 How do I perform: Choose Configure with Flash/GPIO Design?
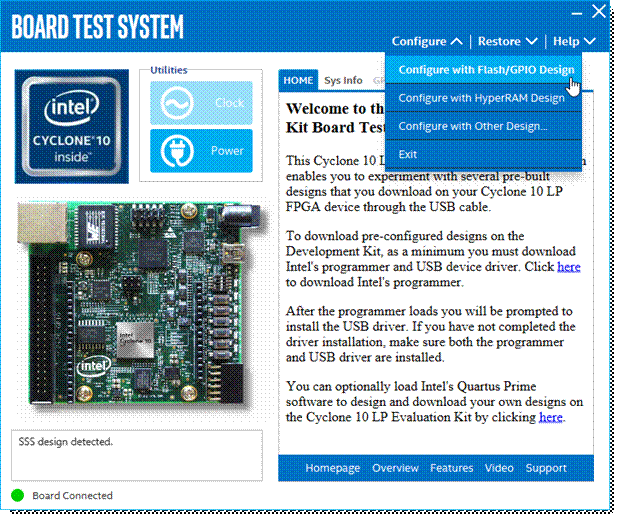484,70
